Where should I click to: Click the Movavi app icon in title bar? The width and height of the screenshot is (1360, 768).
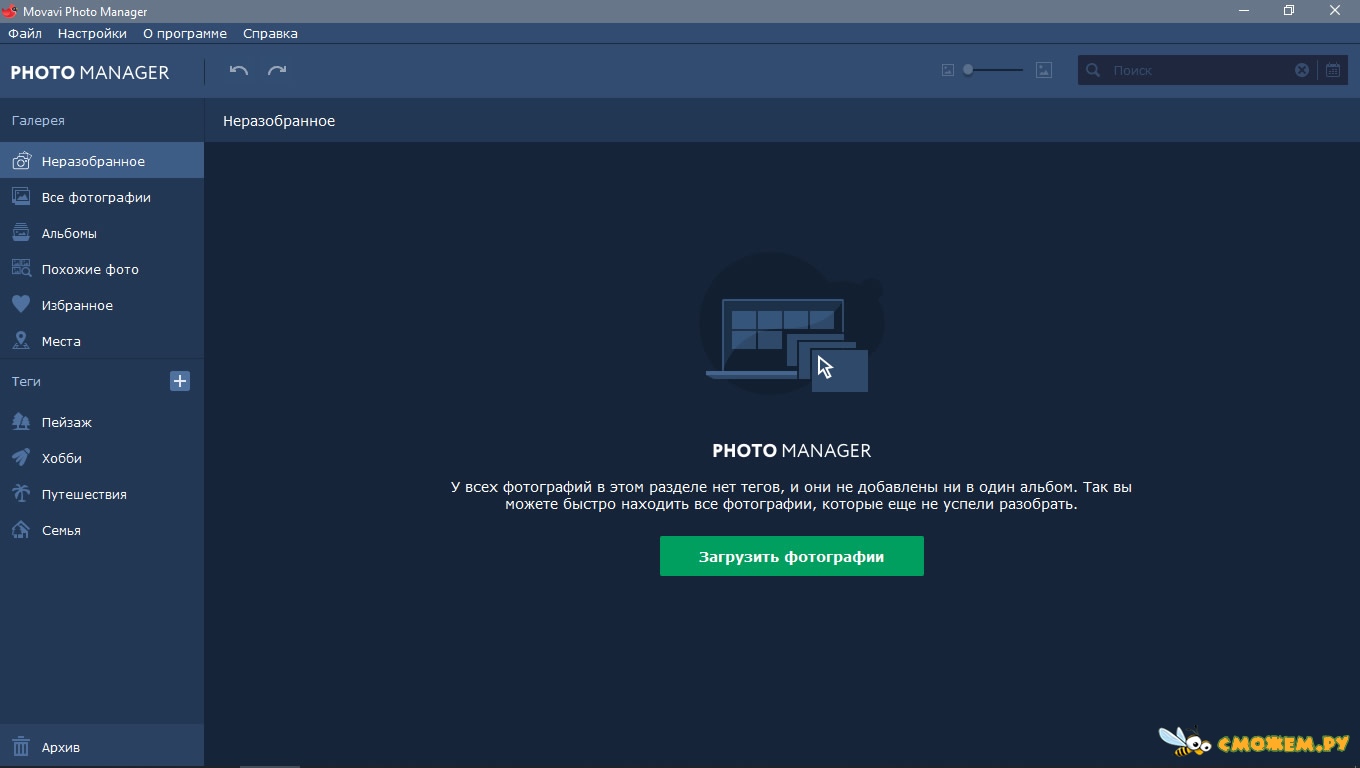10,11
